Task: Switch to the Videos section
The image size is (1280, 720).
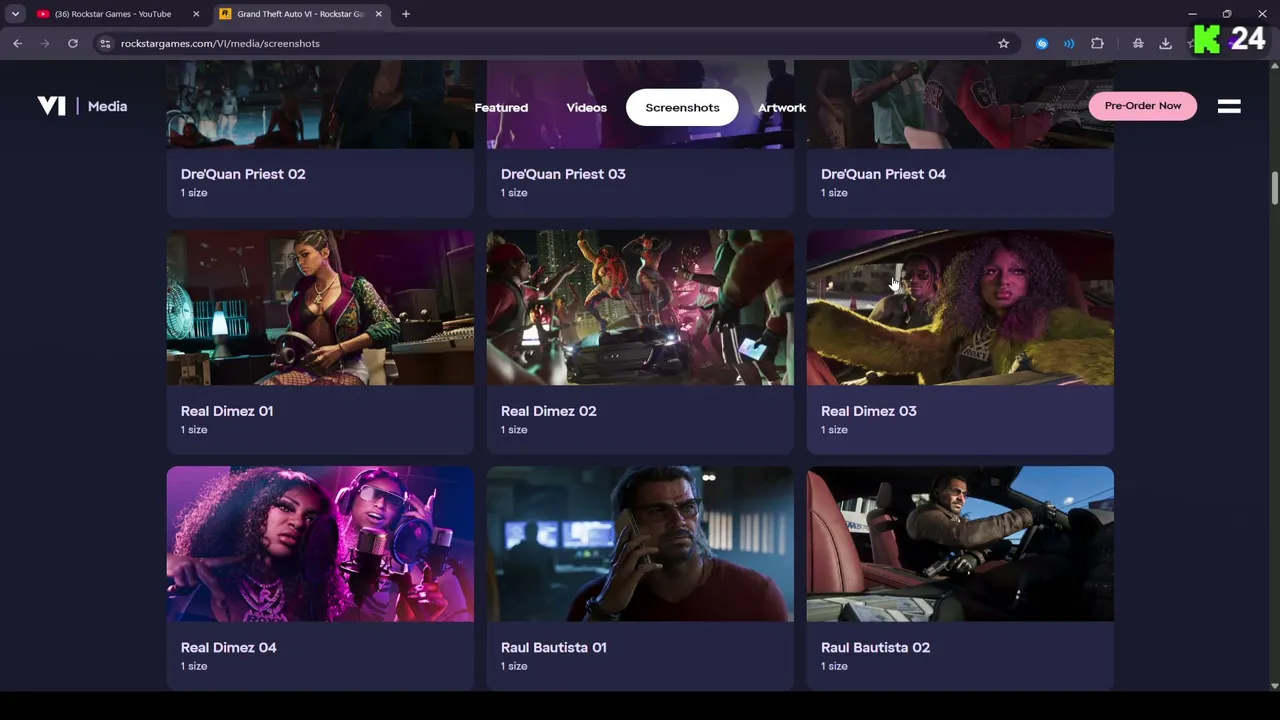Action: click(x=586, y=107)
